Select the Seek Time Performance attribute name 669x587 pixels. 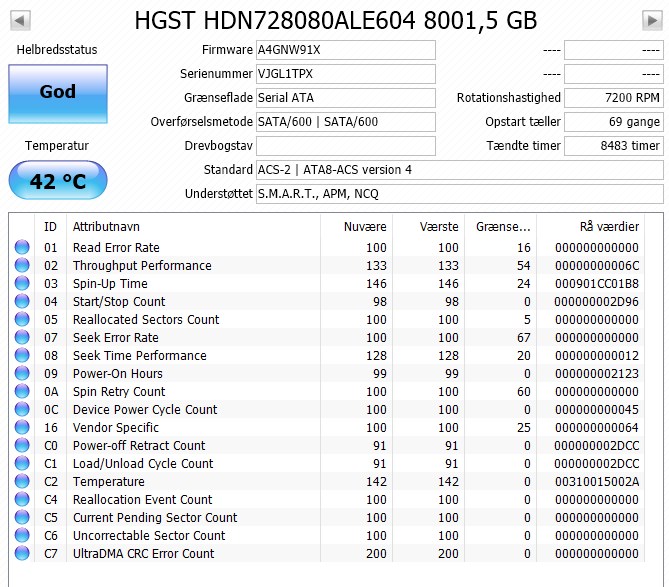coord(140,355)
